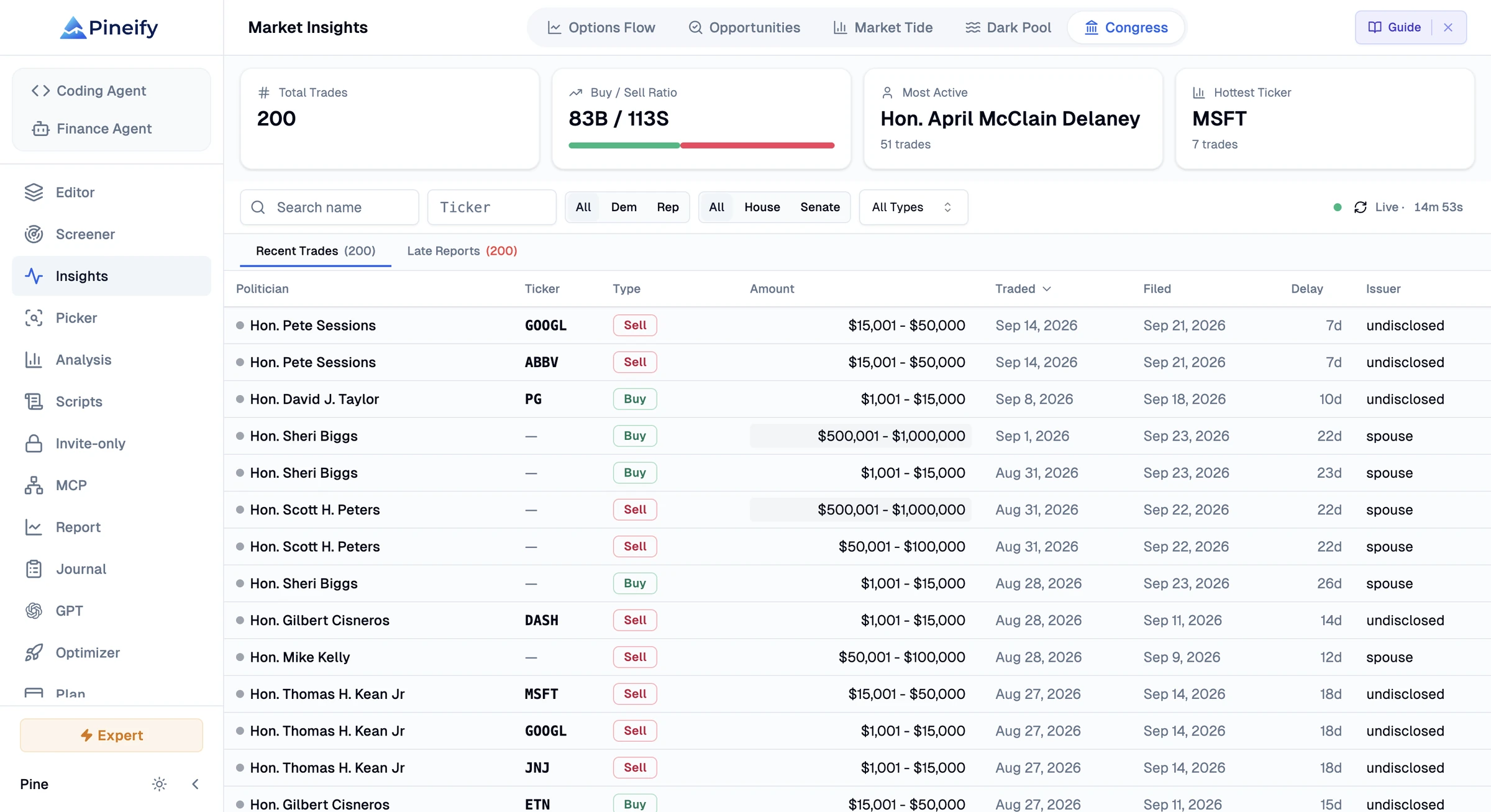Image resolution: width=1491 pixels, height=812 pixels.
Task: Open the Scripts sidebar icon
Action: tap(34, 401)
